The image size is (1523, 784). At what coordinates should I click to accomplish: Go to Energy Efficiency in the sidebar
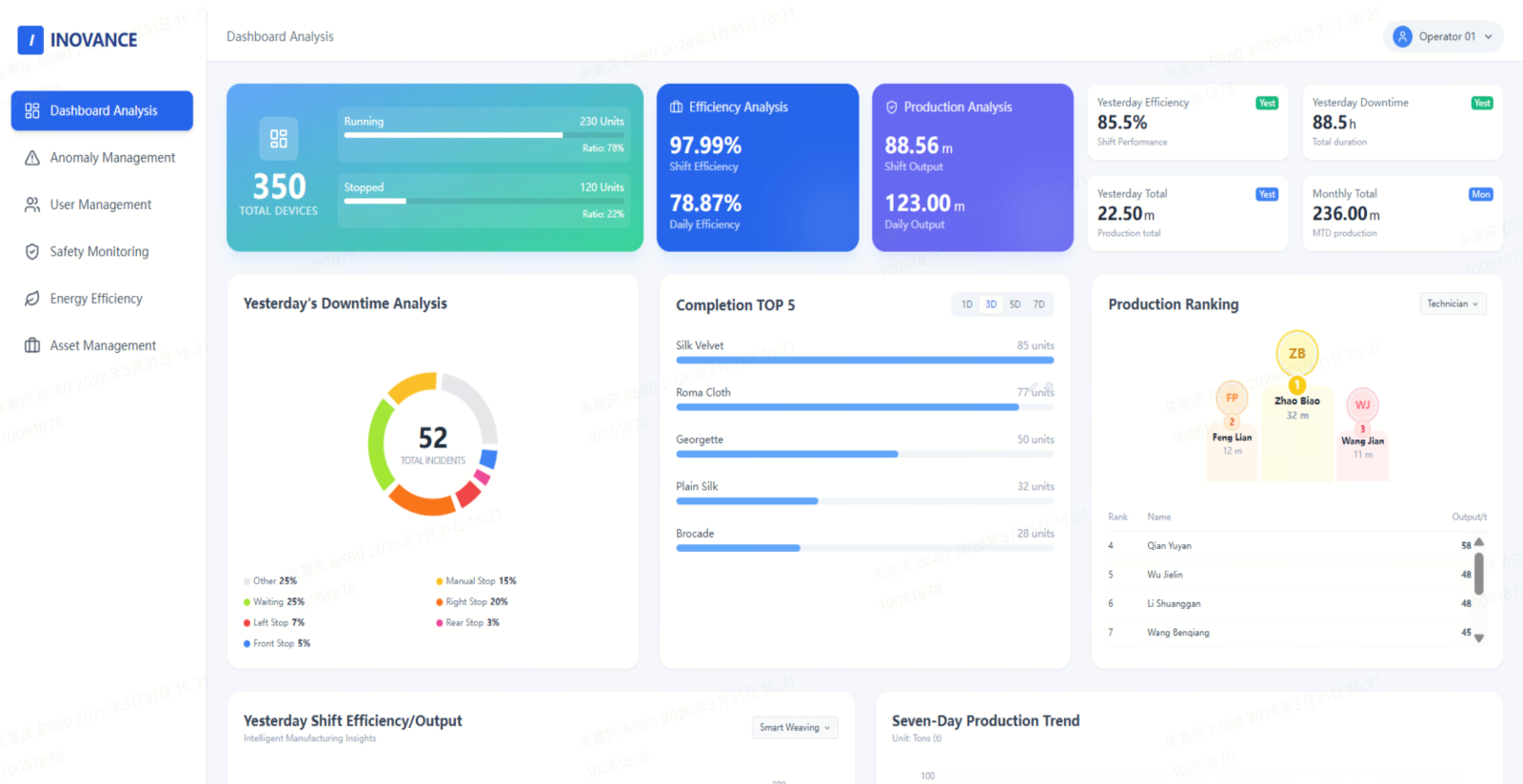click(x=96, y=299)
